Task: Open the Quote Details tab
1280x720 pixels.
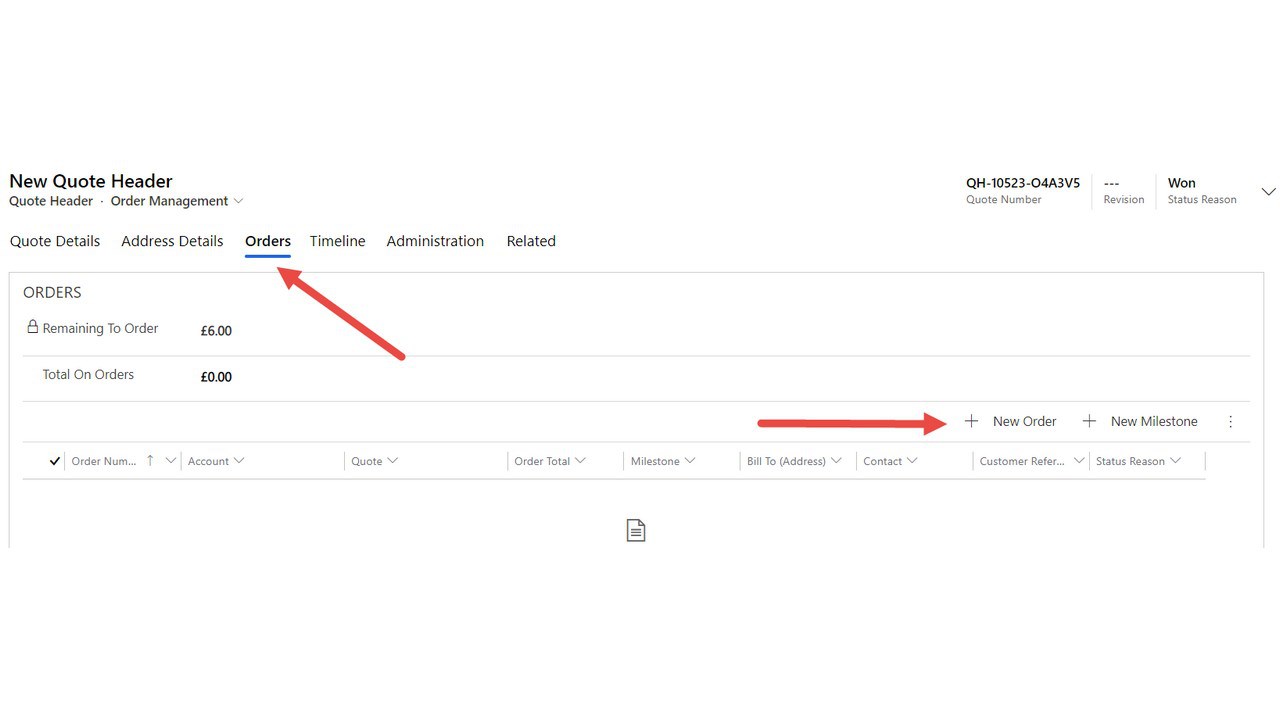Action: pyautogui.click(x=55, y=241)
